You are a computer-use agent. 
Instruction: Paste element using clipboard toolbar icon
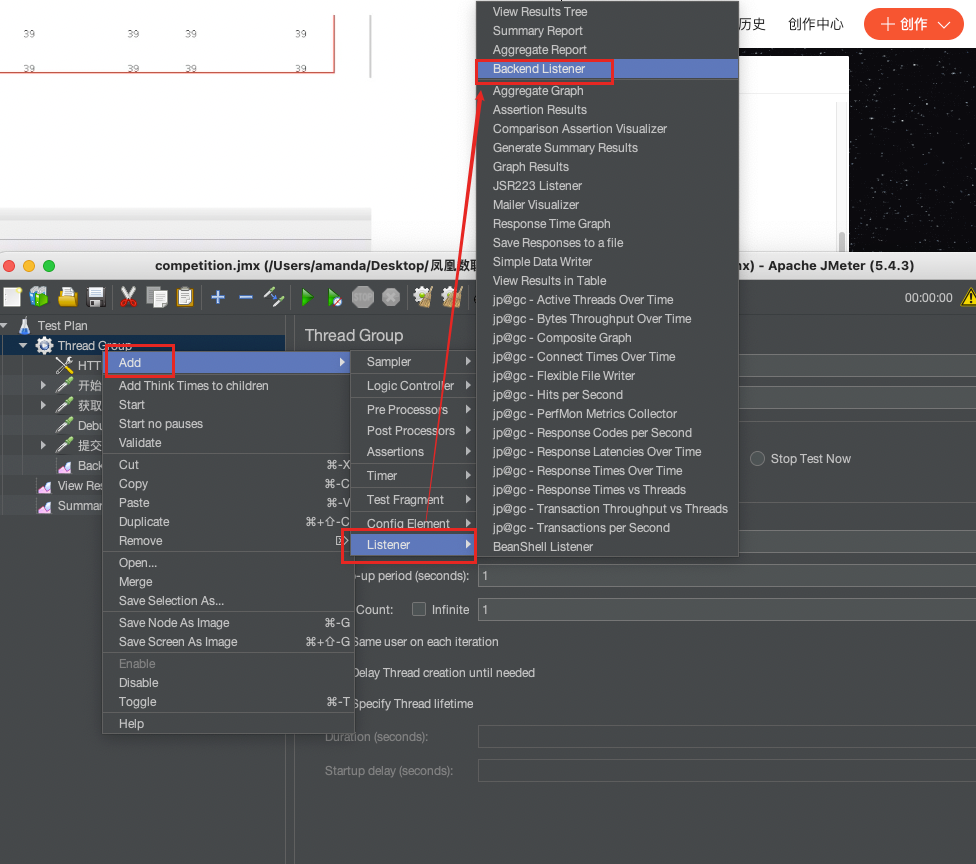(x=185, y=297)
